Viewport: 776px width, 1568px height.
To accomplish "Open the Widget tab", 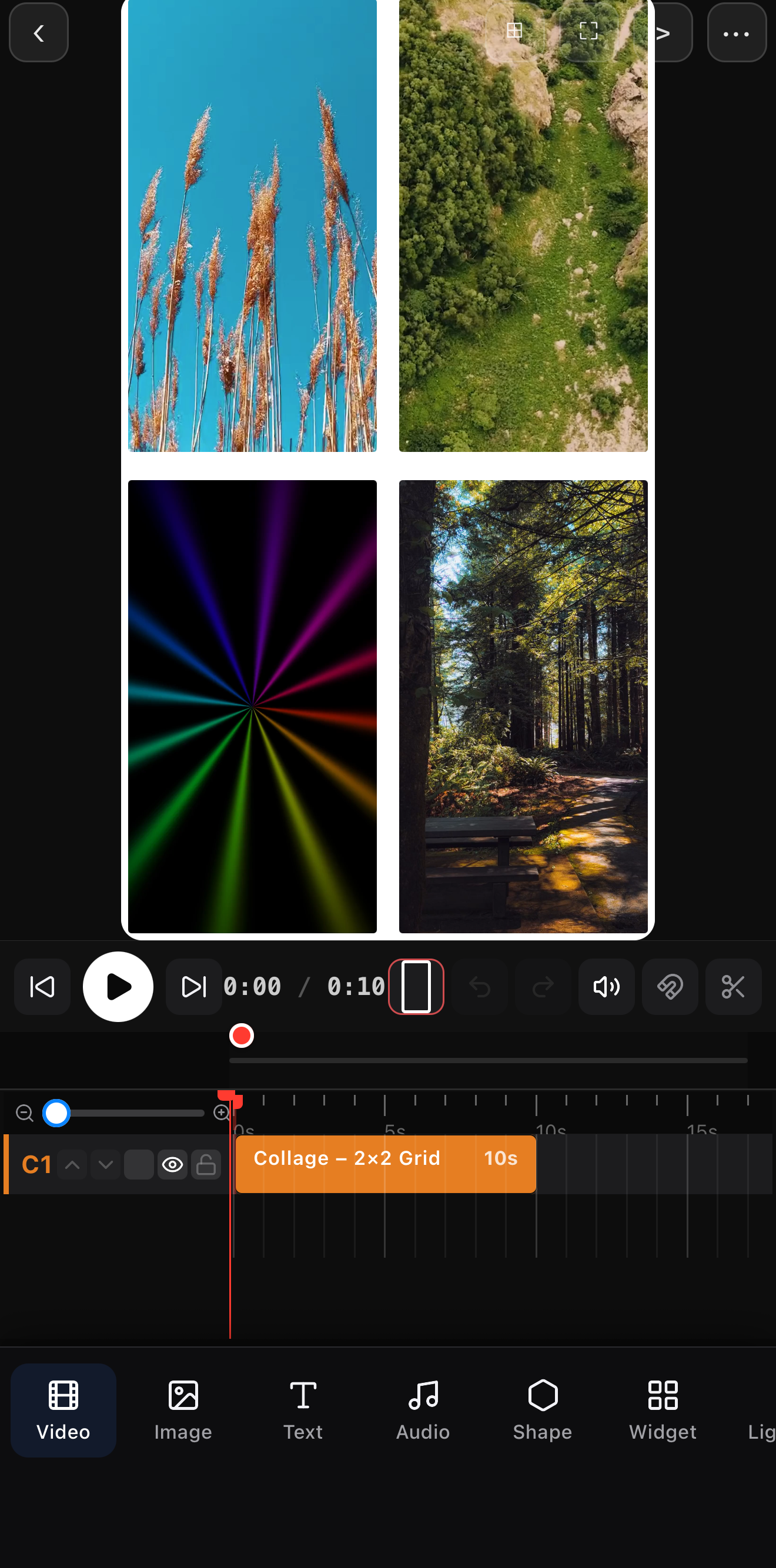I will tap(663, 1410).
